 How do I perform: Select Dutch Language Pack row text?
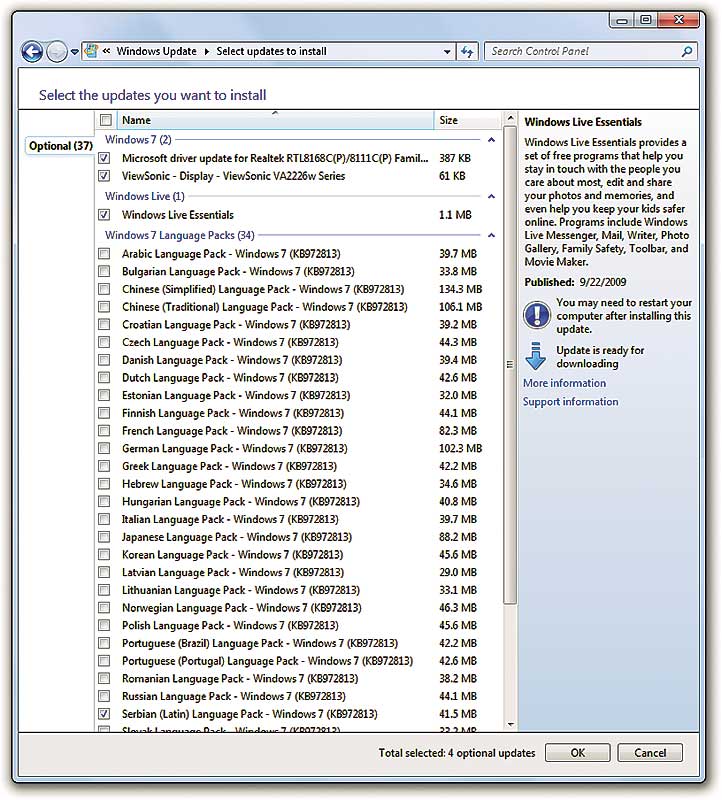click(230, 378)
